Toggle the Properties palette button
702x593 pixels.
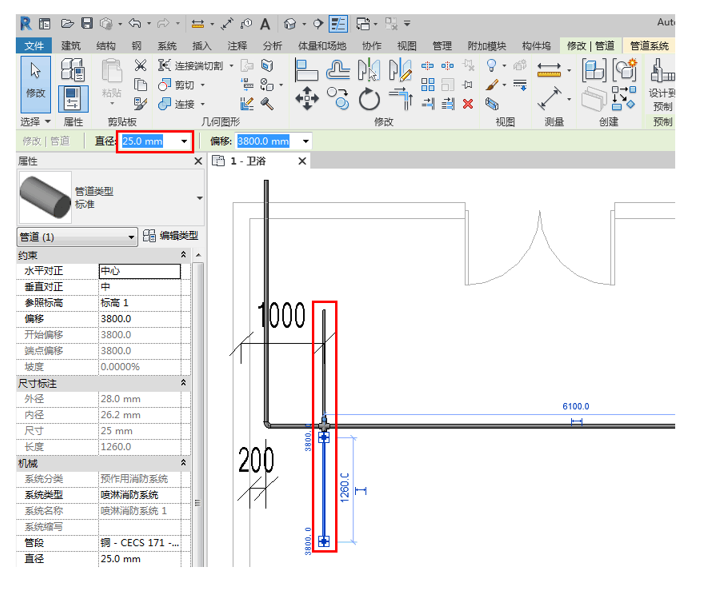[x=73, y=99]
